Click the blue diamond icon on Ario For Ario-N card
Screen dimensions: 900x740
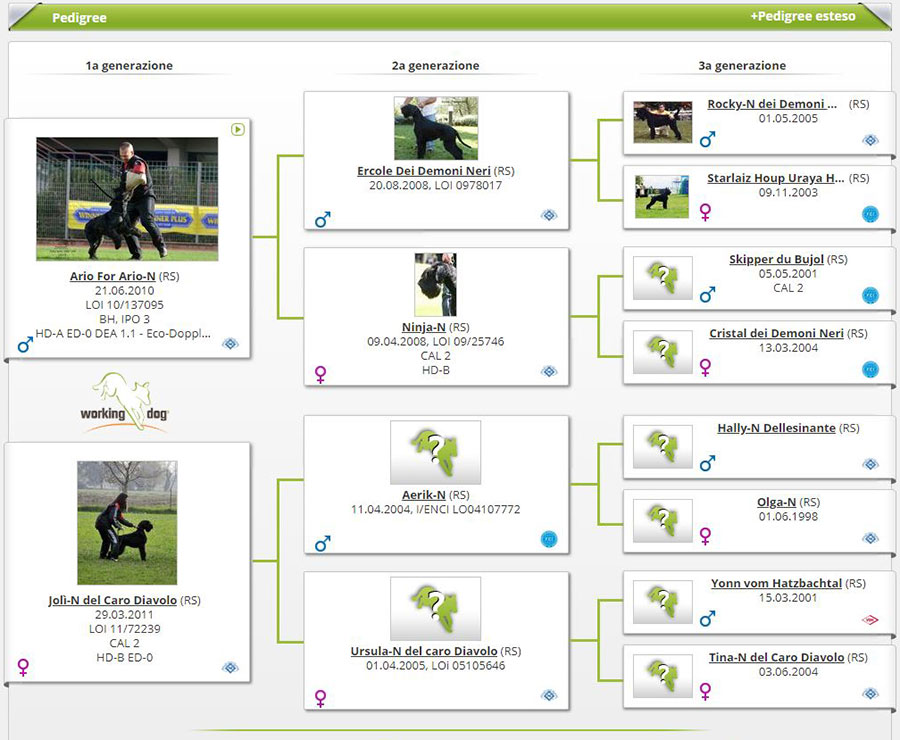click(x=230, y=343)
